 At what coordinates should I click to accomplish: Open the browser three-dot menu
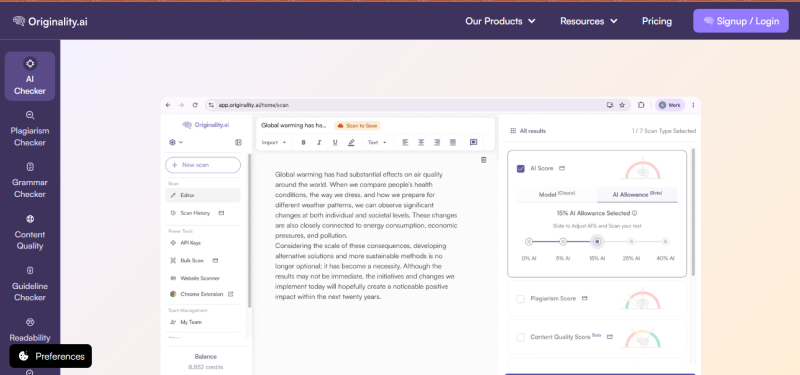coord(693,105)
